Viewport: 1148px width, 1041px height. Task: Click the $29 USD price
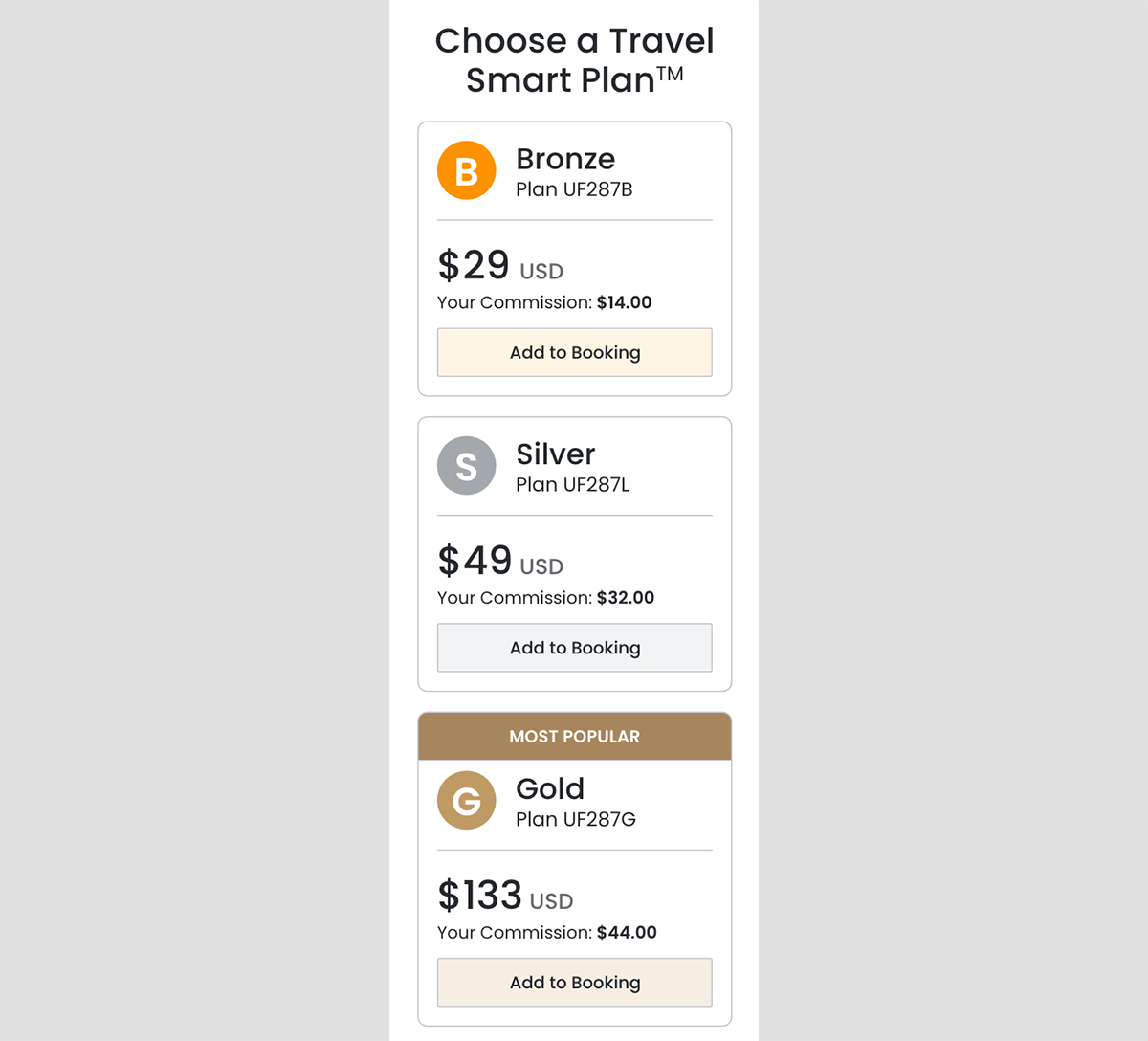coord(500,266)
